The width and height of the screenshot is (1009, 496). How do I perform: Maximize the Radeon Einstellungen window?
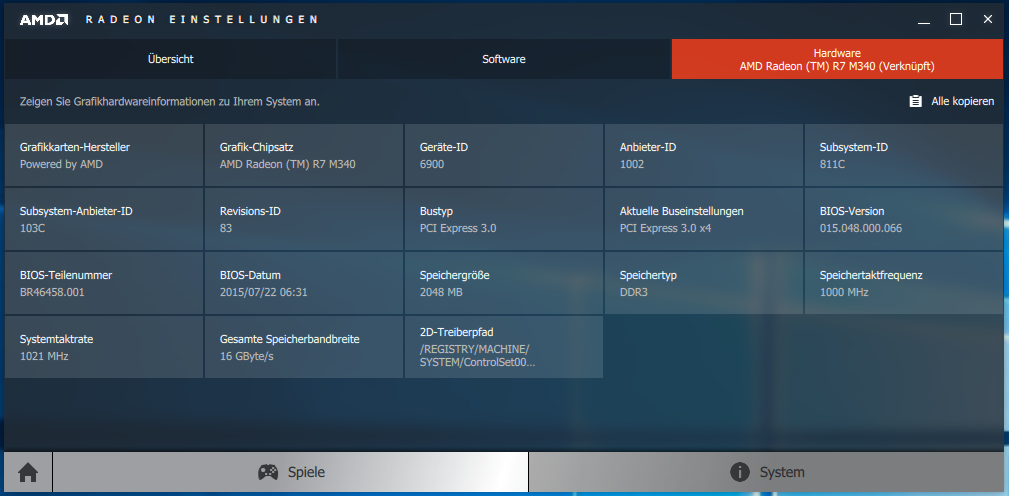point(956,19)
